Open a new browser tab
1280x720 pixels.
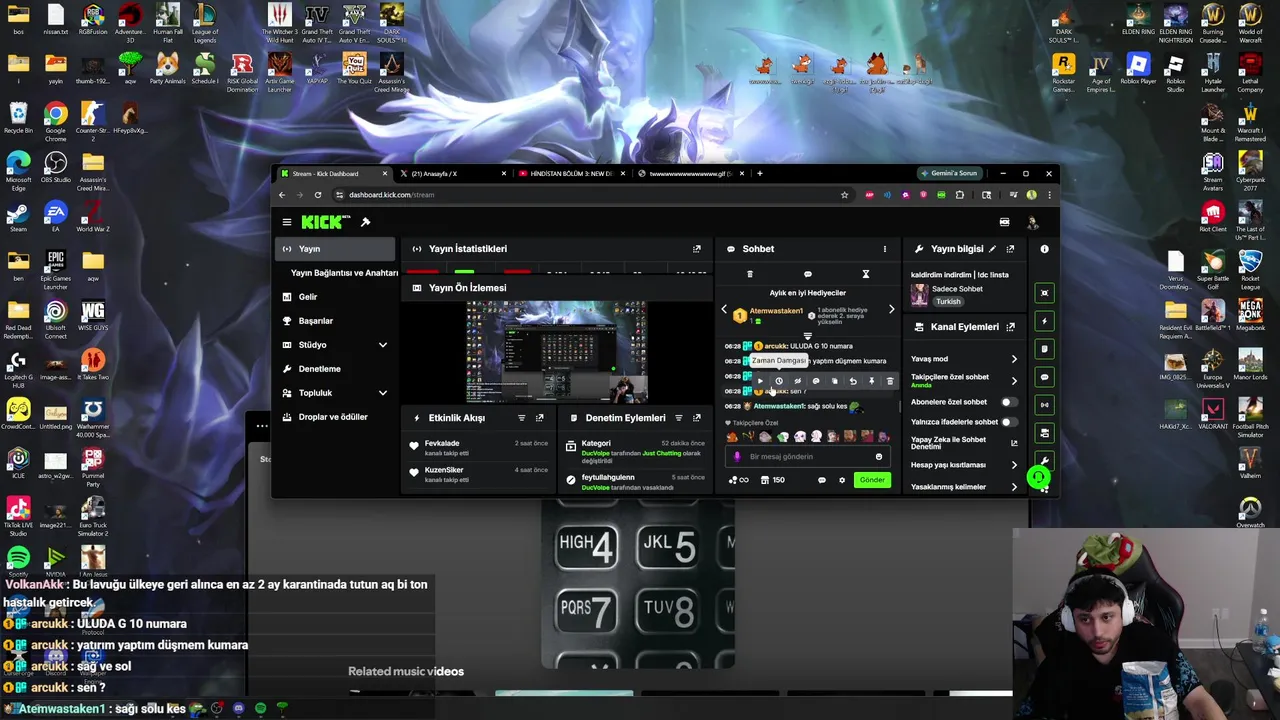point(759,174)
